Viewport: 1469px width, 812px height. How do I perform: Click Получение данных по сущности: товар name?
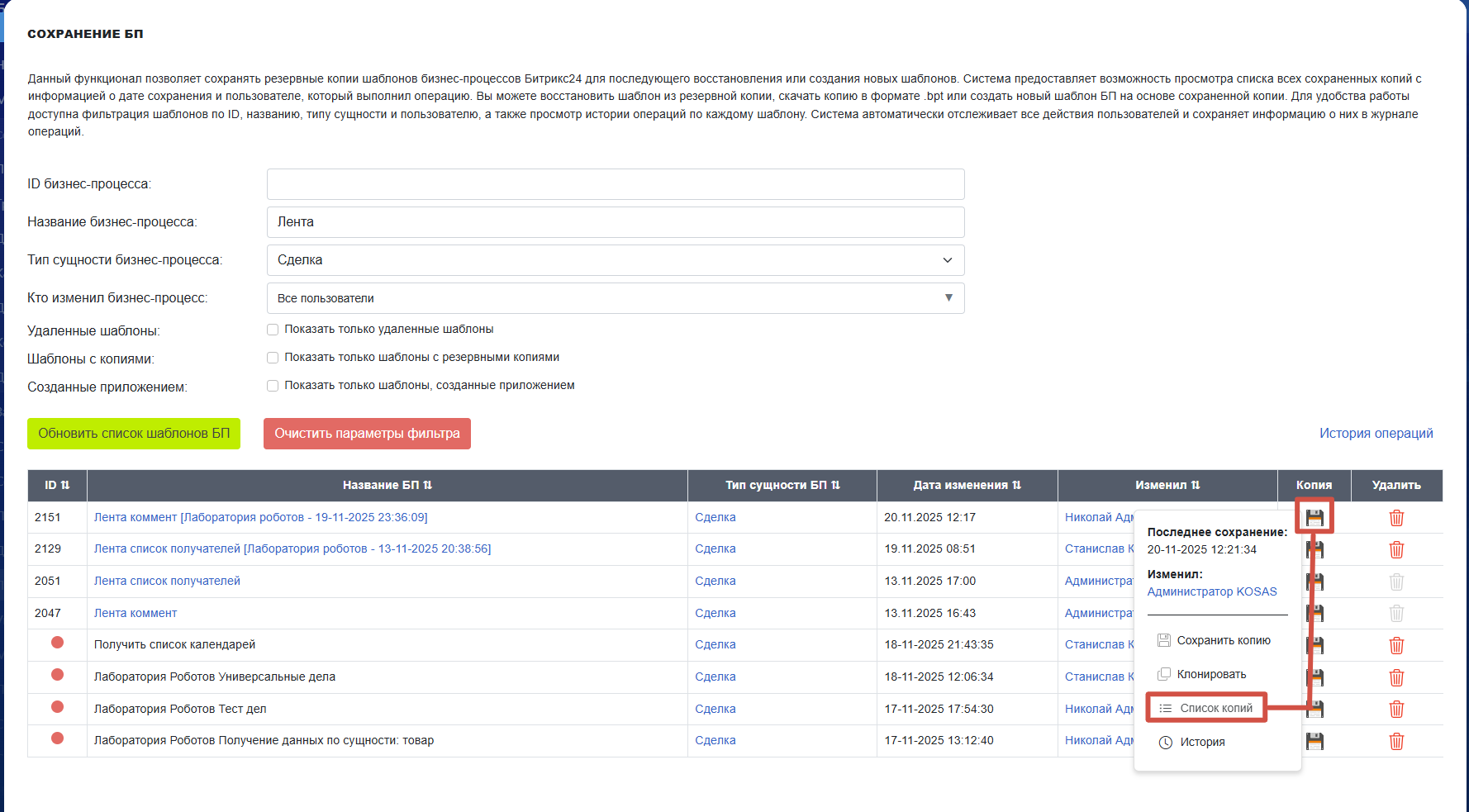click(x=264, y=740)
